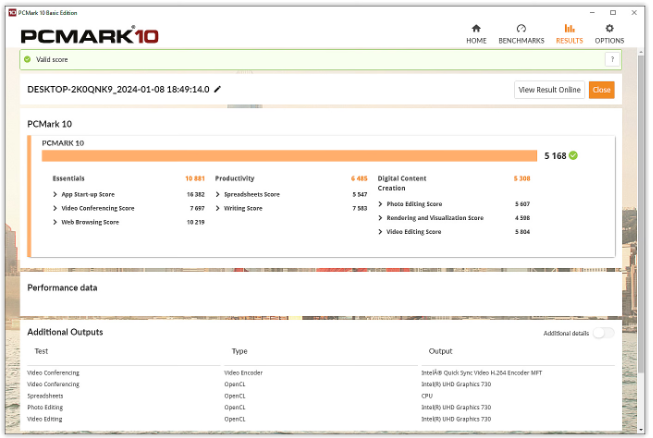Expand the Spreadsheets Score details
The height and width of the screenshot is (438, 653).
click(217, 194)
